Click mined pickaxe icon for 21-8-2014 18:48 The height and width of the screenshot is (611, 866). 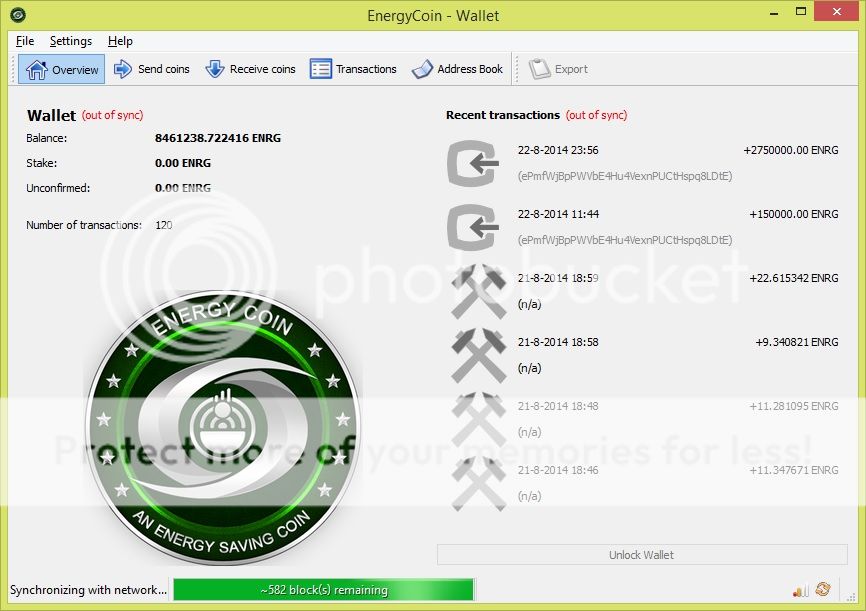tap(478, 419)
